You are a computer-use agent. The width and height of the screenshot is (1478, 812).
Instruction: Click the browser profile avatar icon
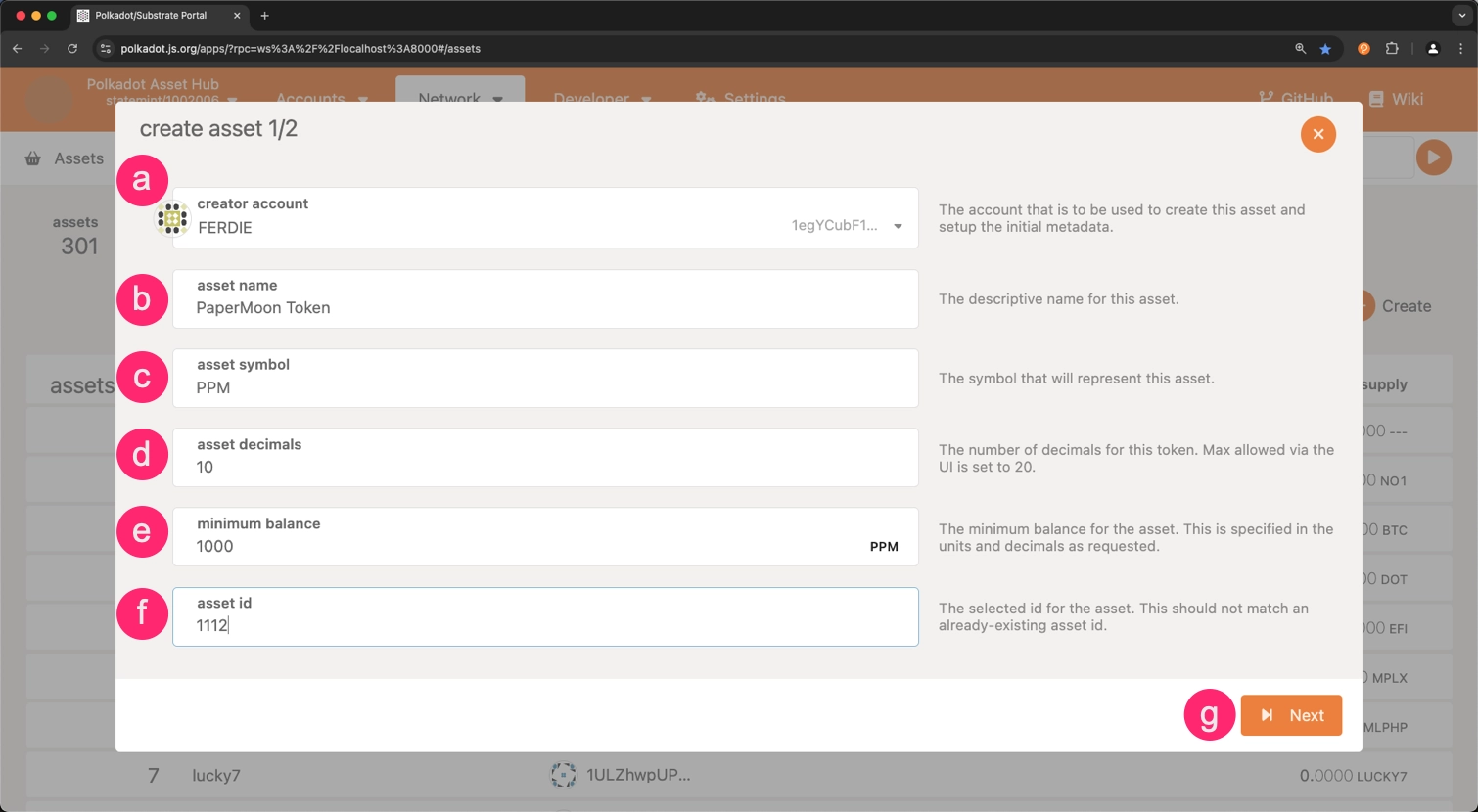click(x=1433, y=49)
